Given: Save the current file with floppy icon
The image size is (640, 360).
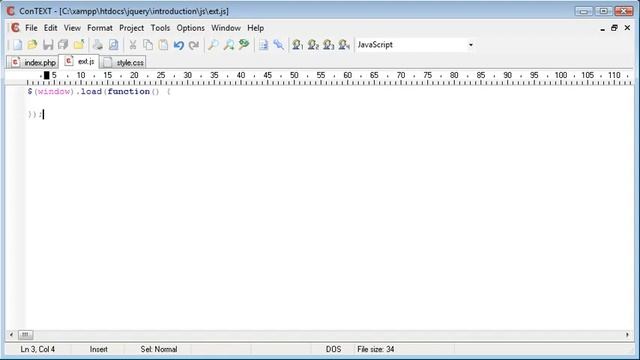Looking at the screenshot, I should click(48, 44).
